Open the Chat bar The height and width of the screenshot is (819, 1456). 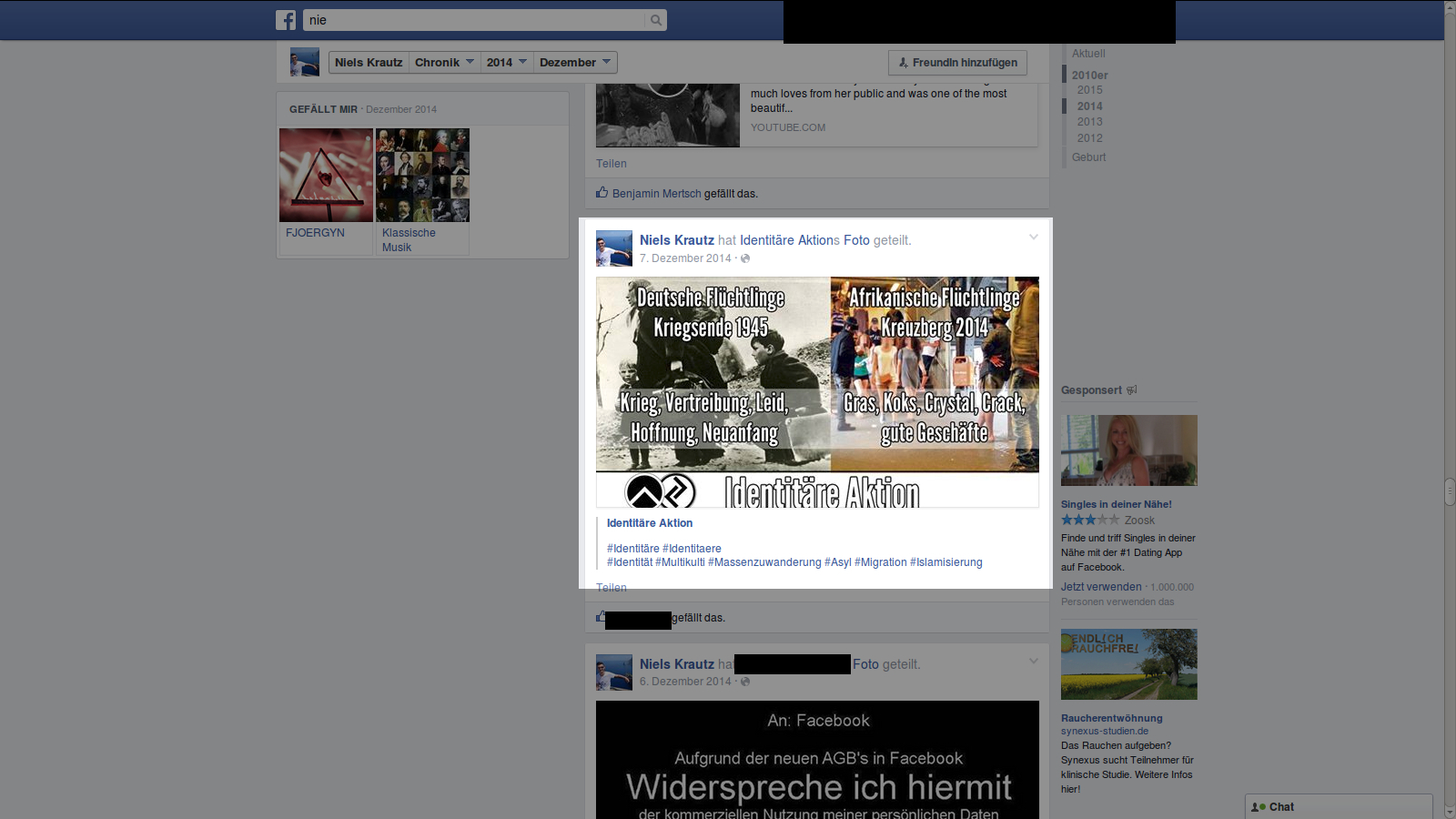pos(1339,806)
